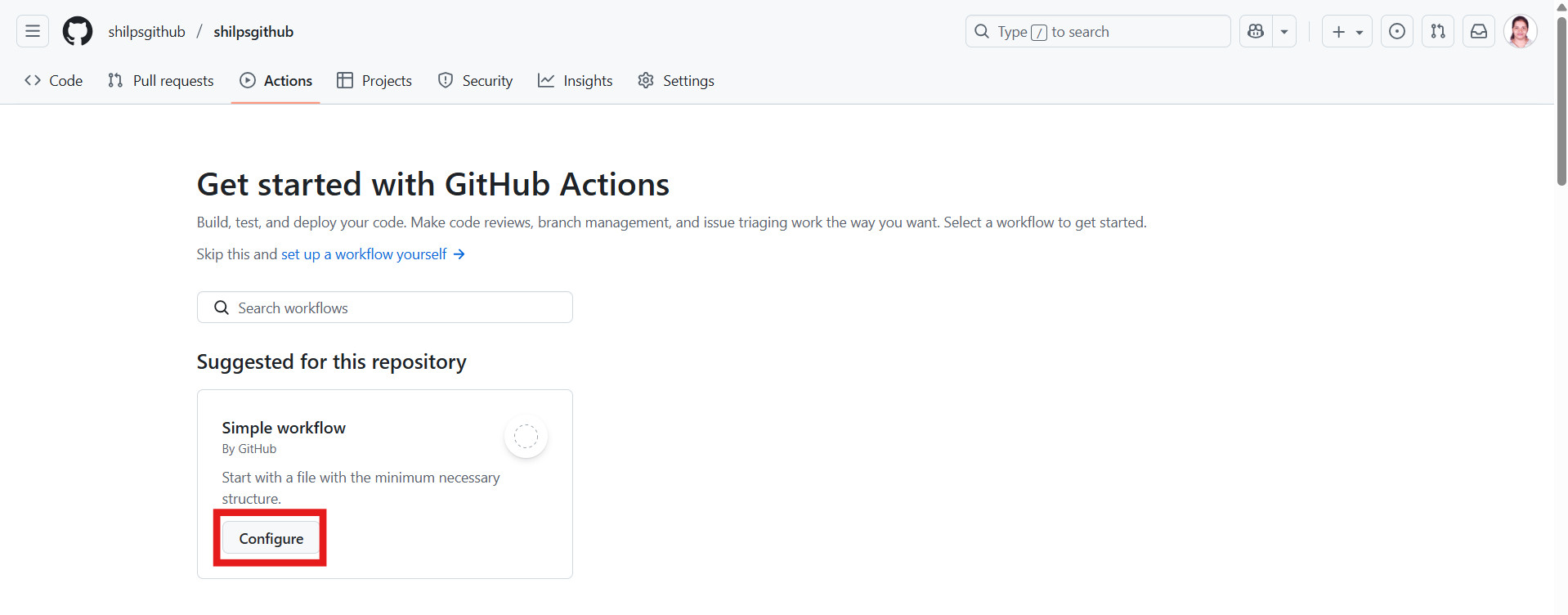This screenshot has height=615, width=1568.
Task: Open the Copilot chat icon
Action: click(x=1256, y=32)
